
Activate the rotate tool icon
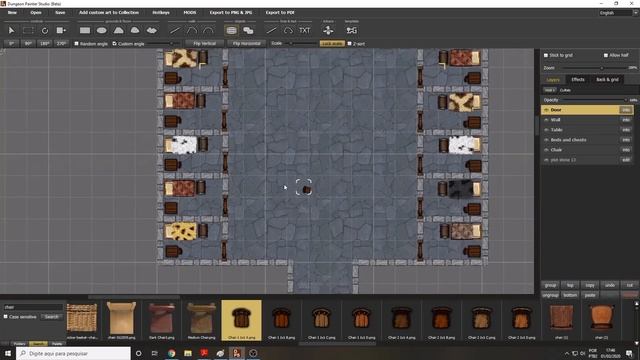[44, 31]
